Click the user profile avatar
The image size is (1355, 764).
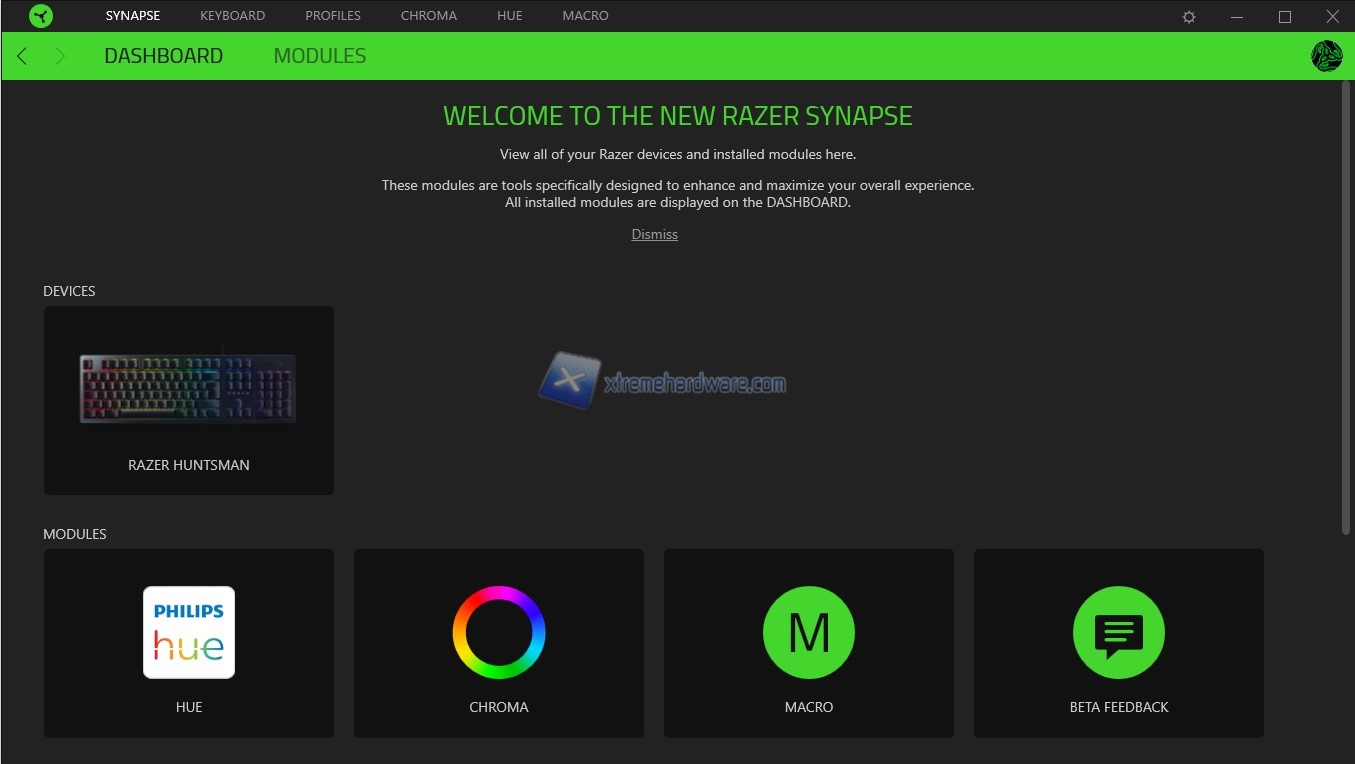[x=1326, y=56]
